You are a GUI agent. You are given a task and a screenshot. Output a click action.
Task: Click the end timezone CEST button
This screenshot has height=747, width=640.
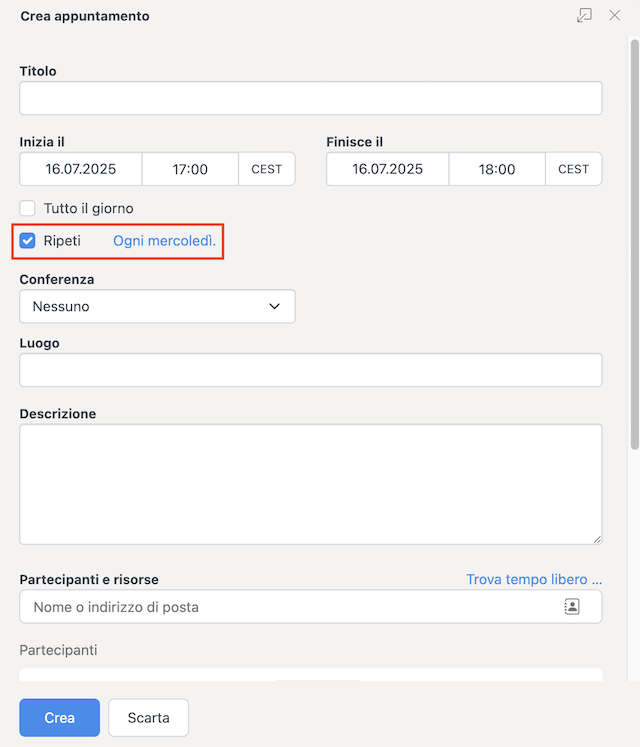[574, 169]
